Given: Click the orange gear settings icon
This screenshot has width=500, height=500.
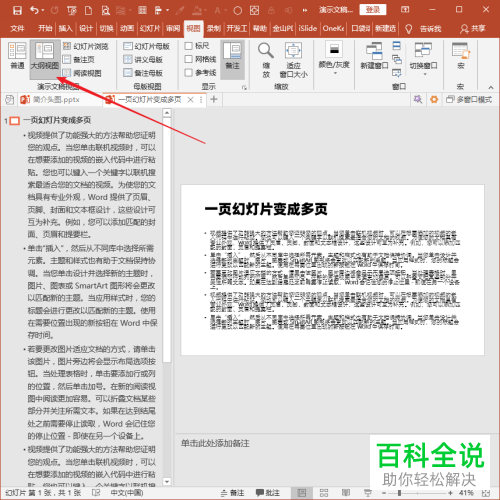Looking at the screenshot, I should pyautogui.click(x=434, y=99).
